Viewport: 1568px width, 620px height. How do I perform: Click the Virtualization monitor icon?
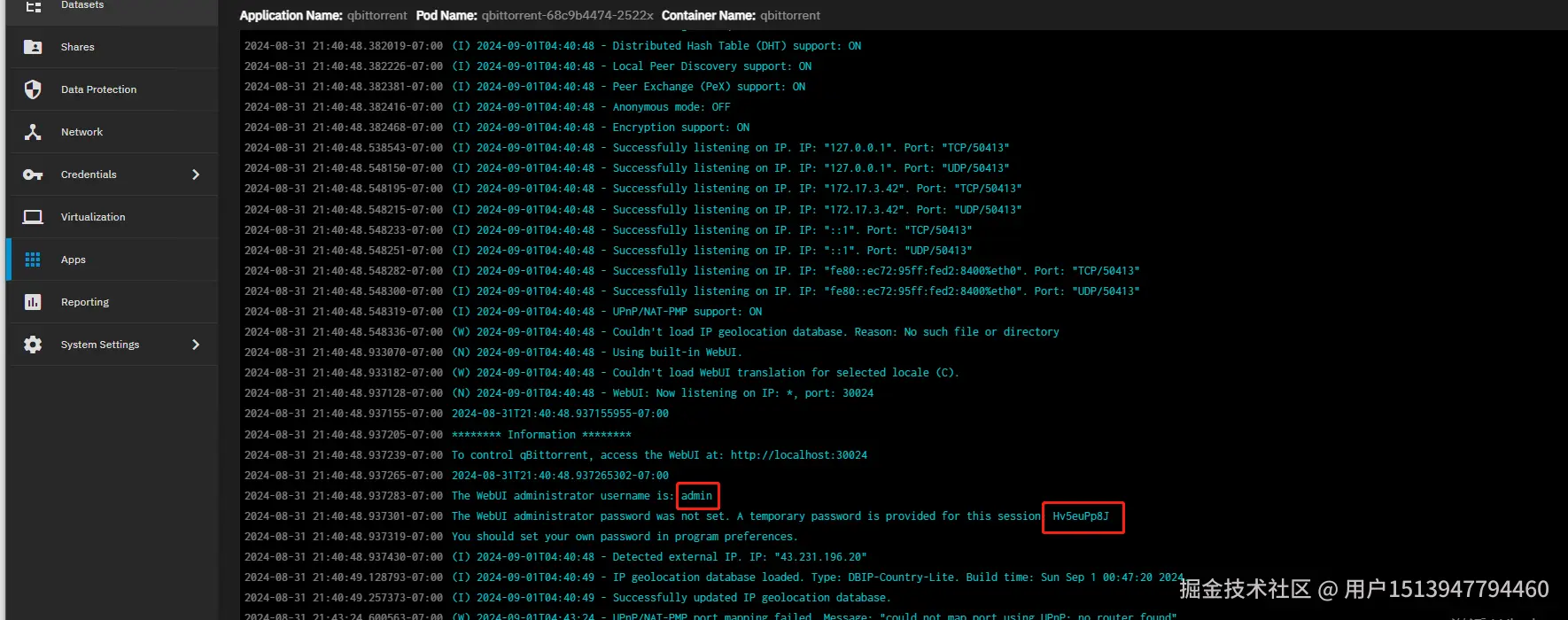coord(33,217)
